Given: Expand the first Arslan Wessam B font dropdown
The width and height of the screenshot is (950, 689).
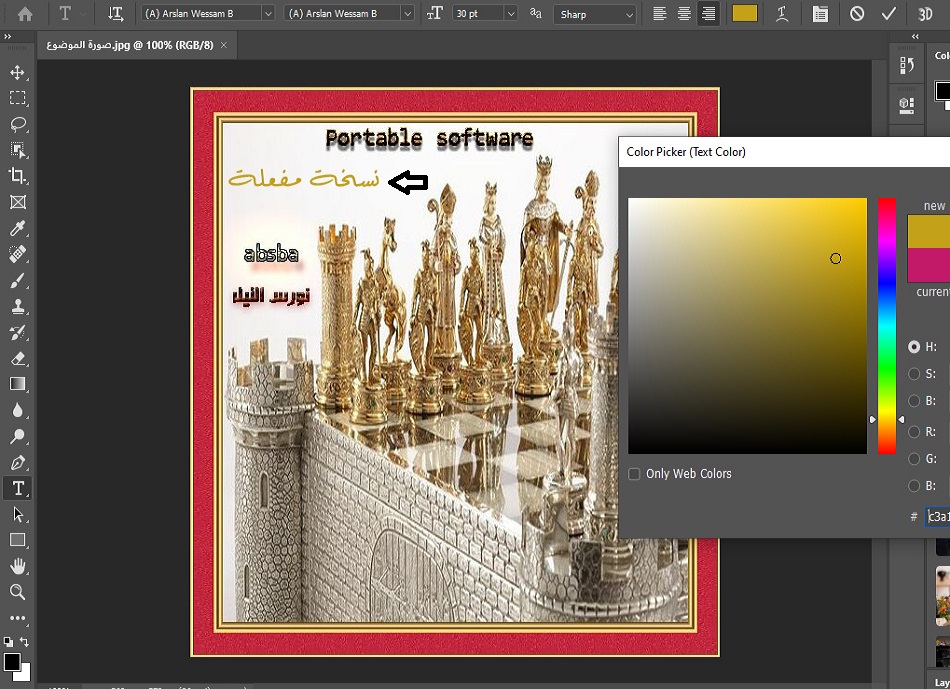Looking at the screenshot, I should click(267, 14).
